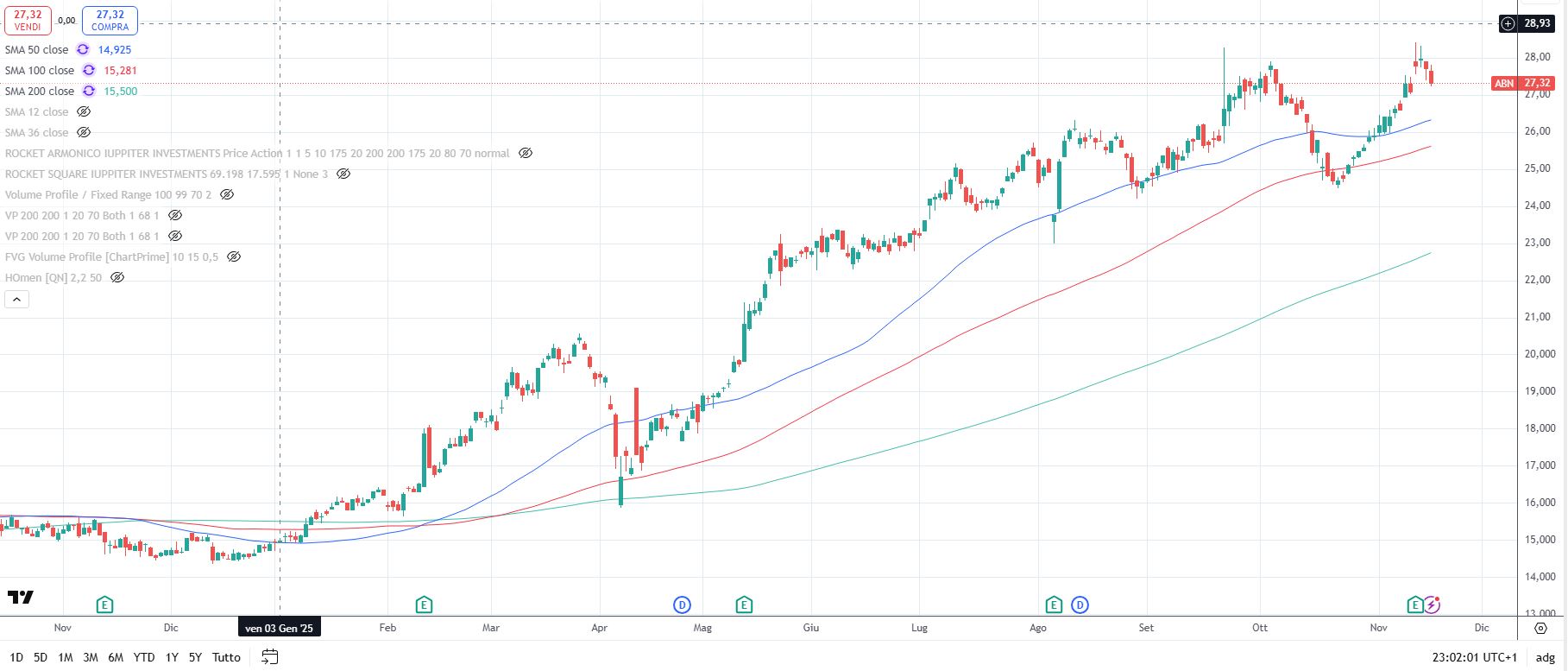Select the 3M time range

coord(90,657)
